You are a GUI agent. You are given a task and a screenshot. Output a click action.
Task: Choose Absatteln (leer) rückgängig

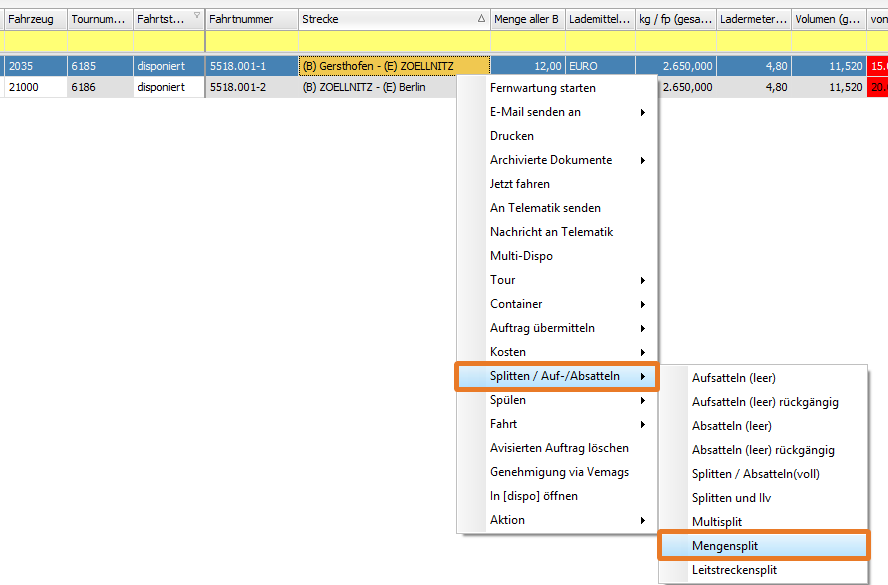pyautogui.click(x=763, y=450)
